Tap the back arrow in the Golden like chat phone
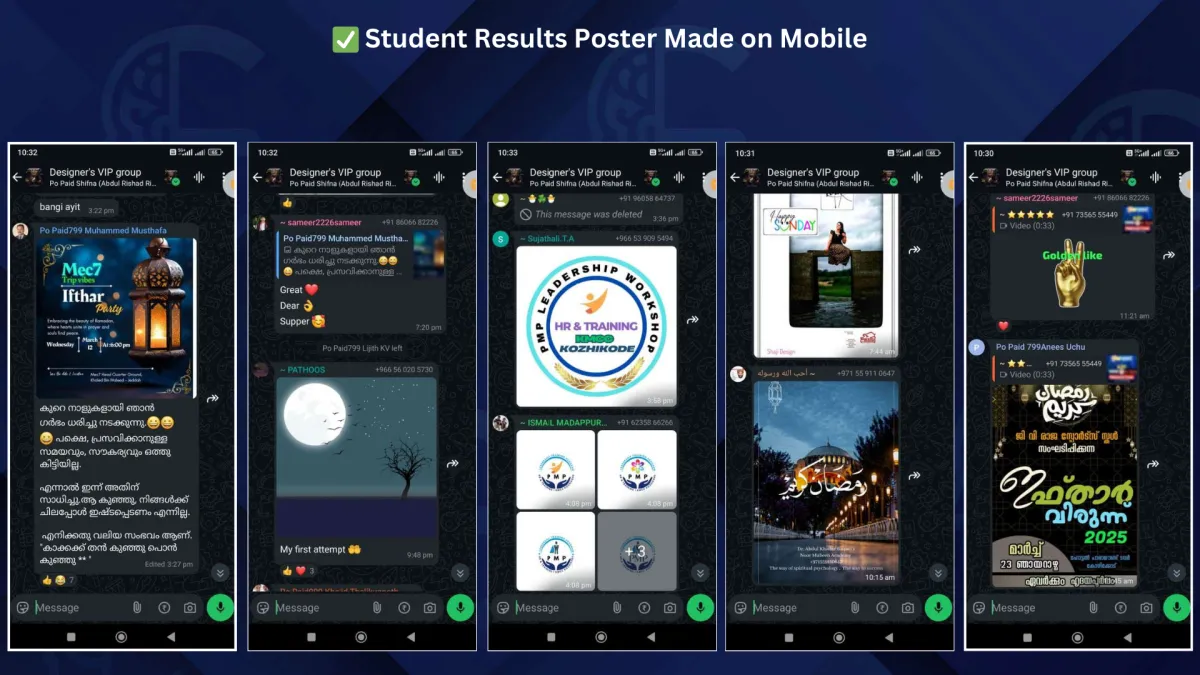 973,177
